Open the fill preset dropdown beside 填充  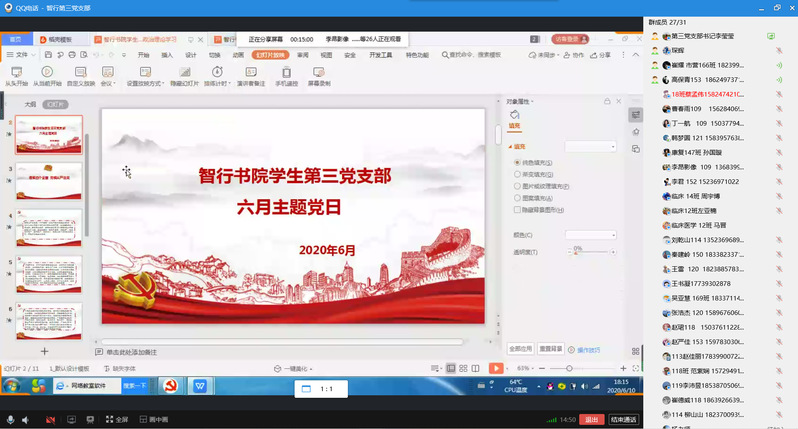click(592, 147)
